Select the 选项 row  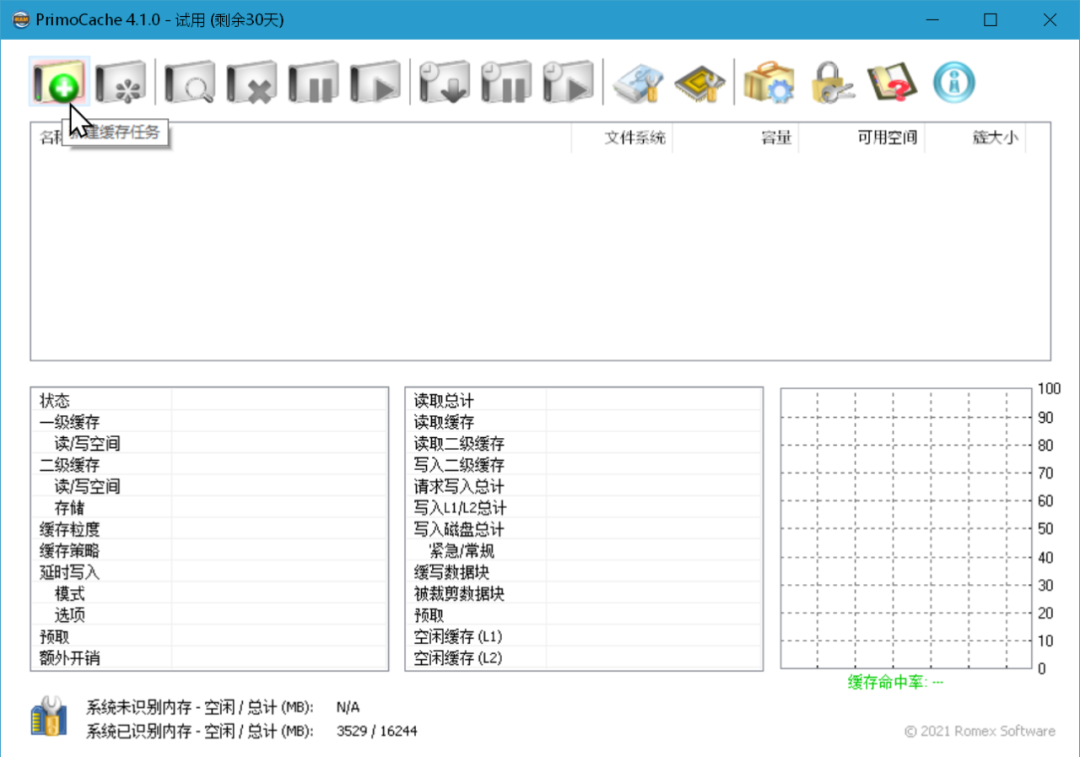[209, 614]
